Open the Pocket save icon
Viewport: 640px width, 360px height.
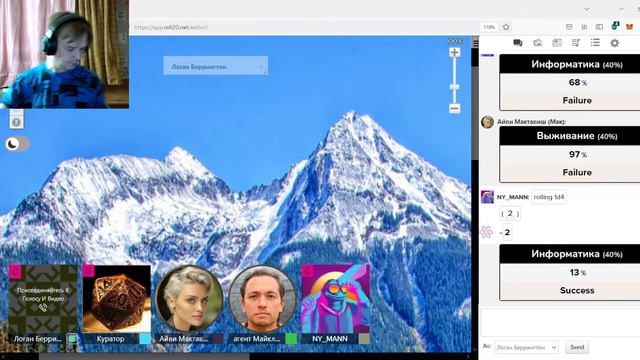click(569, 27)
